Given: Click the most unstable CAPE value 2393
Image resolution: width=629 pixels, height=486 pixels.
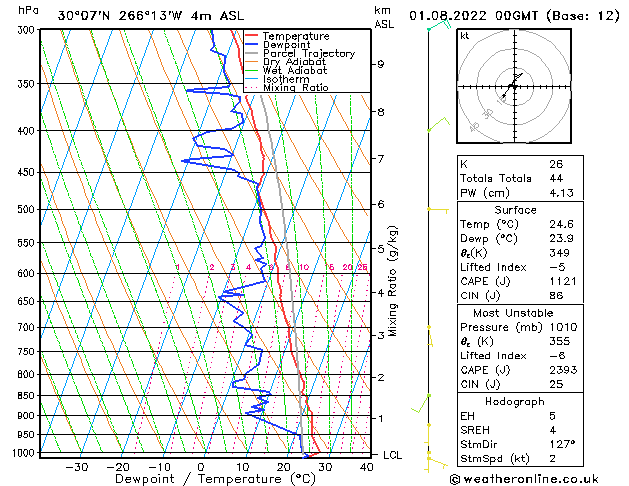Looking at the screenshot, I should point(563,370).
